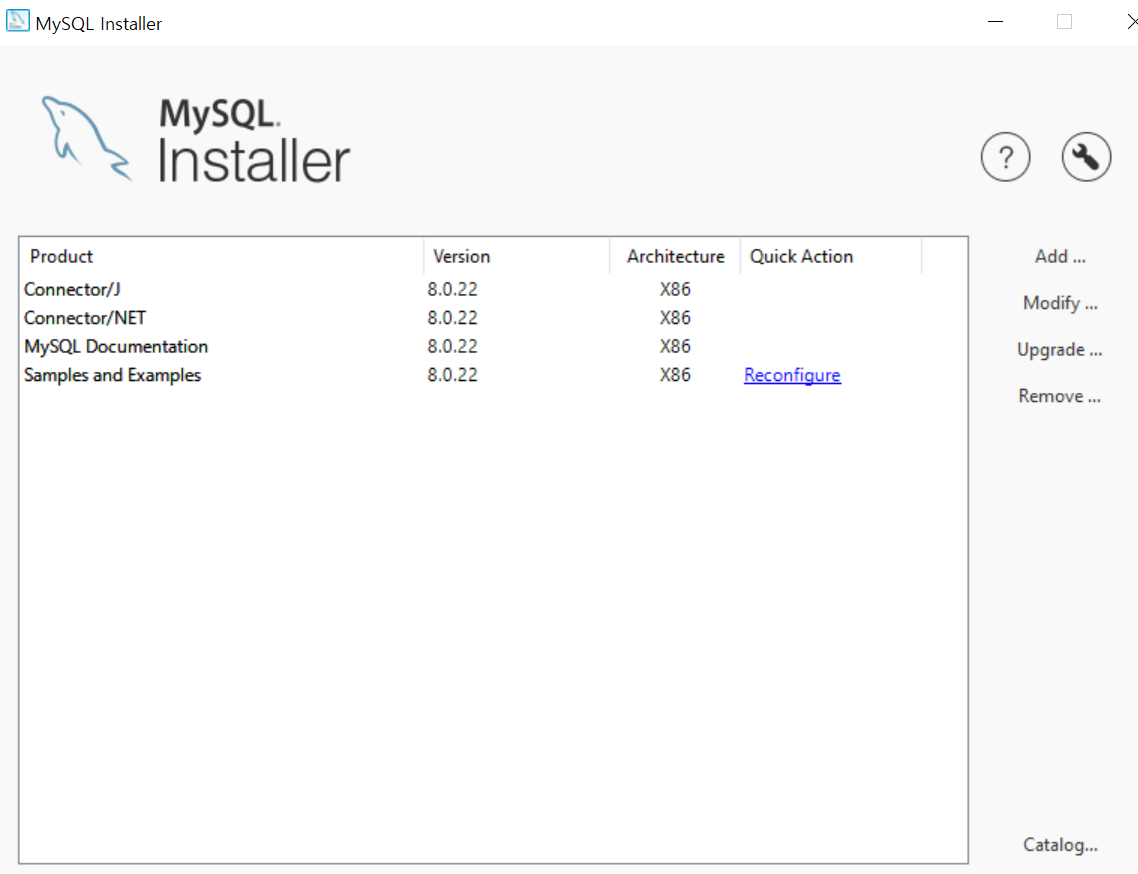Sort by the Product column header
This screenshot has height=874, width=1138.
(221, 256)
